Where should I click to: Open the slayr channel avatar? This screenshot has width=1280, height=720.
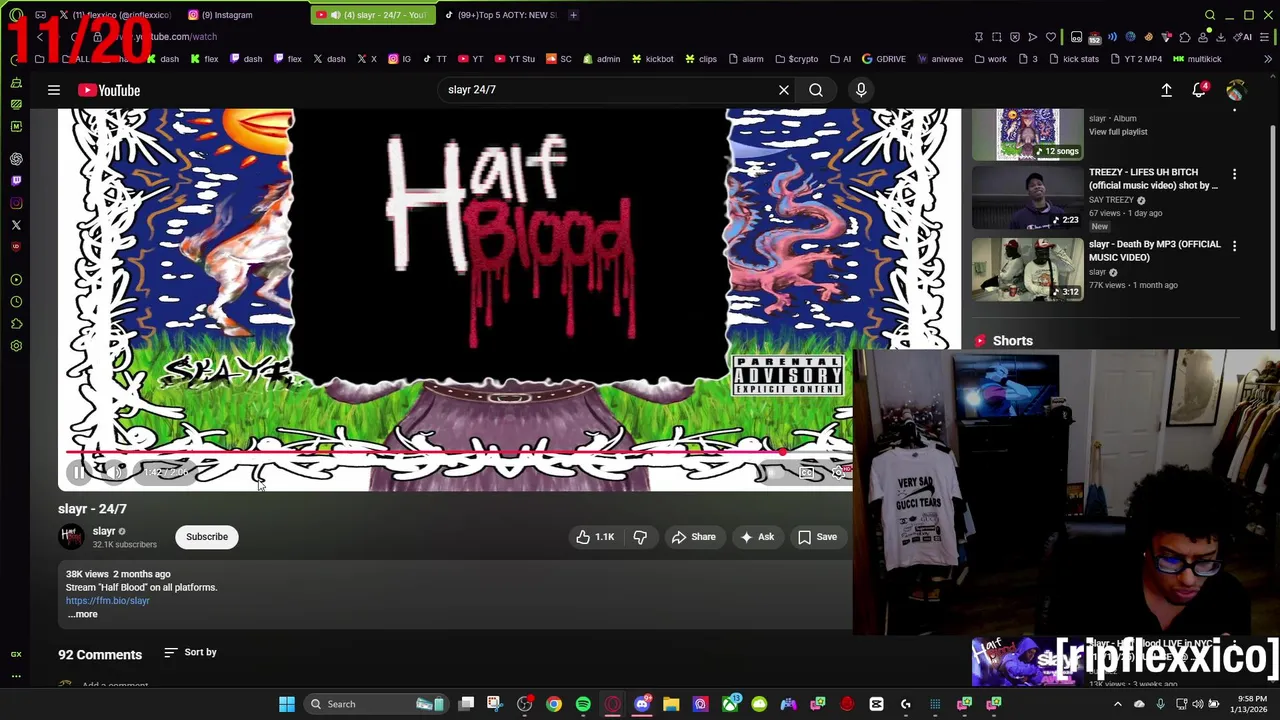tap(71, 537)
